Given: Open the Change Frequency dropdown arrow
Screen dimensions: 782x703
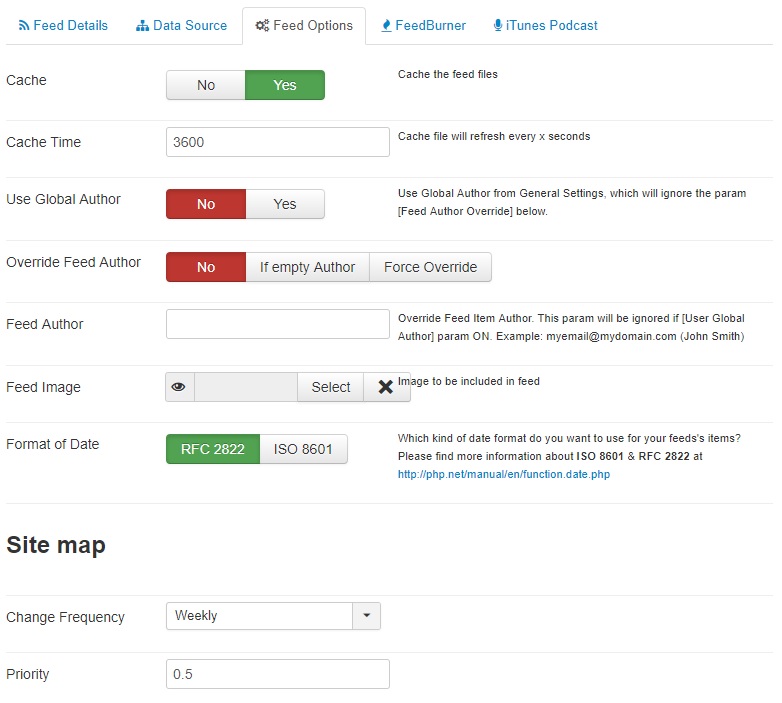Looking at the screenshot, I should [367, 616].
